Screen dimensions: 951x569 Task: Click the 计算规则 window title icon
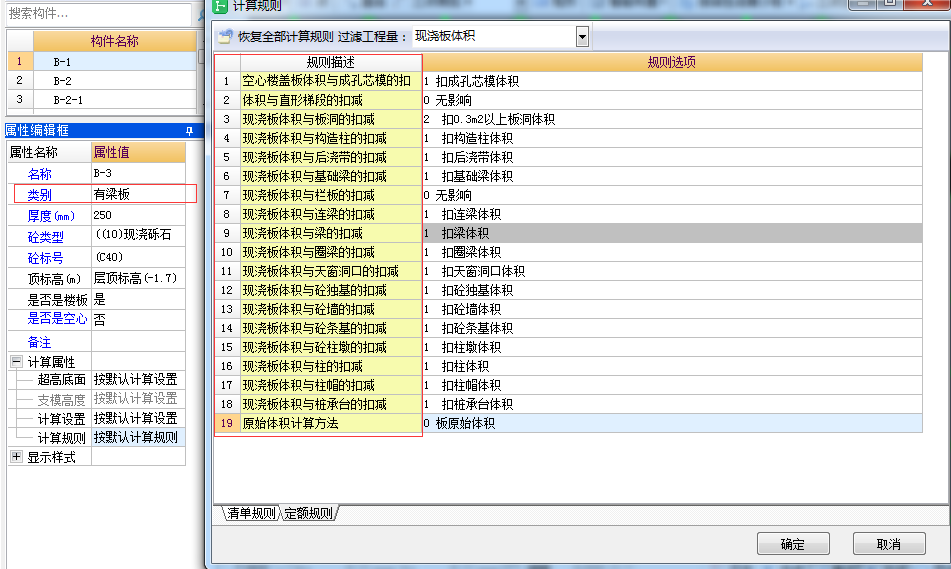click(x=220, y=5)
